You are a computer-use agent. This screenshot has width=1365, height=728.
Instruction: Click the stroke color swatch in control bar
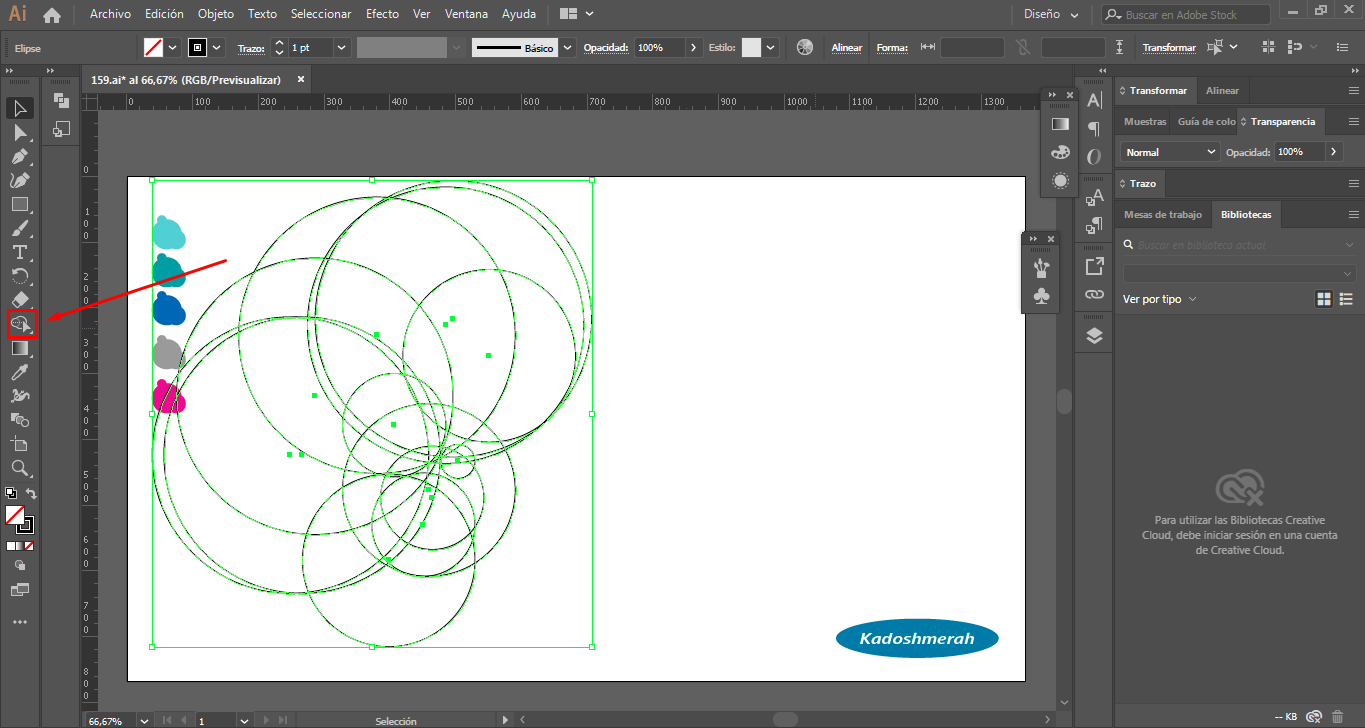[198, 47]
